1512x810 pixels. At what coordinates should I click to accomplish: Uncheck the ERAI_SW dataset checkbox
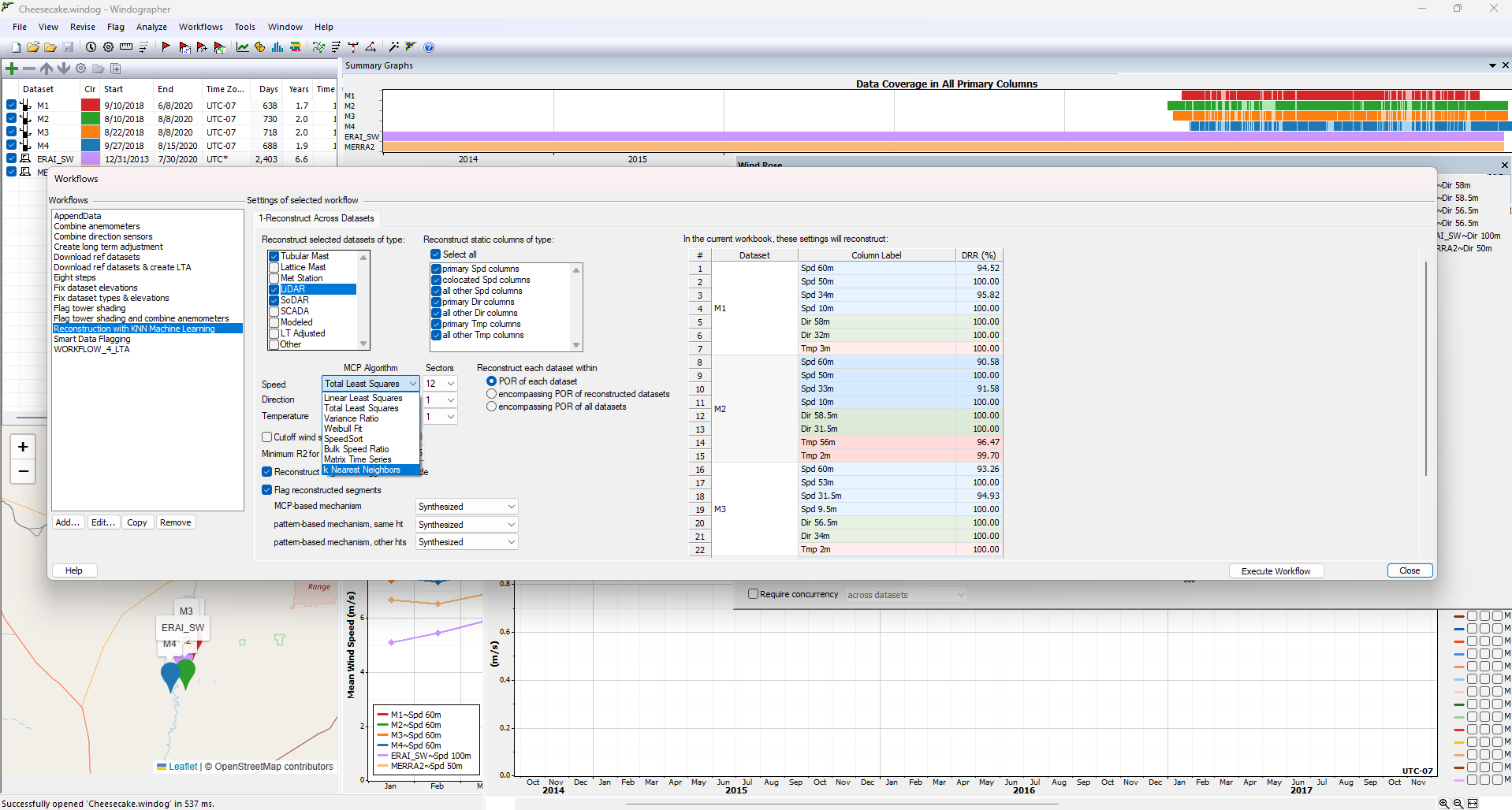coord(10,158)
